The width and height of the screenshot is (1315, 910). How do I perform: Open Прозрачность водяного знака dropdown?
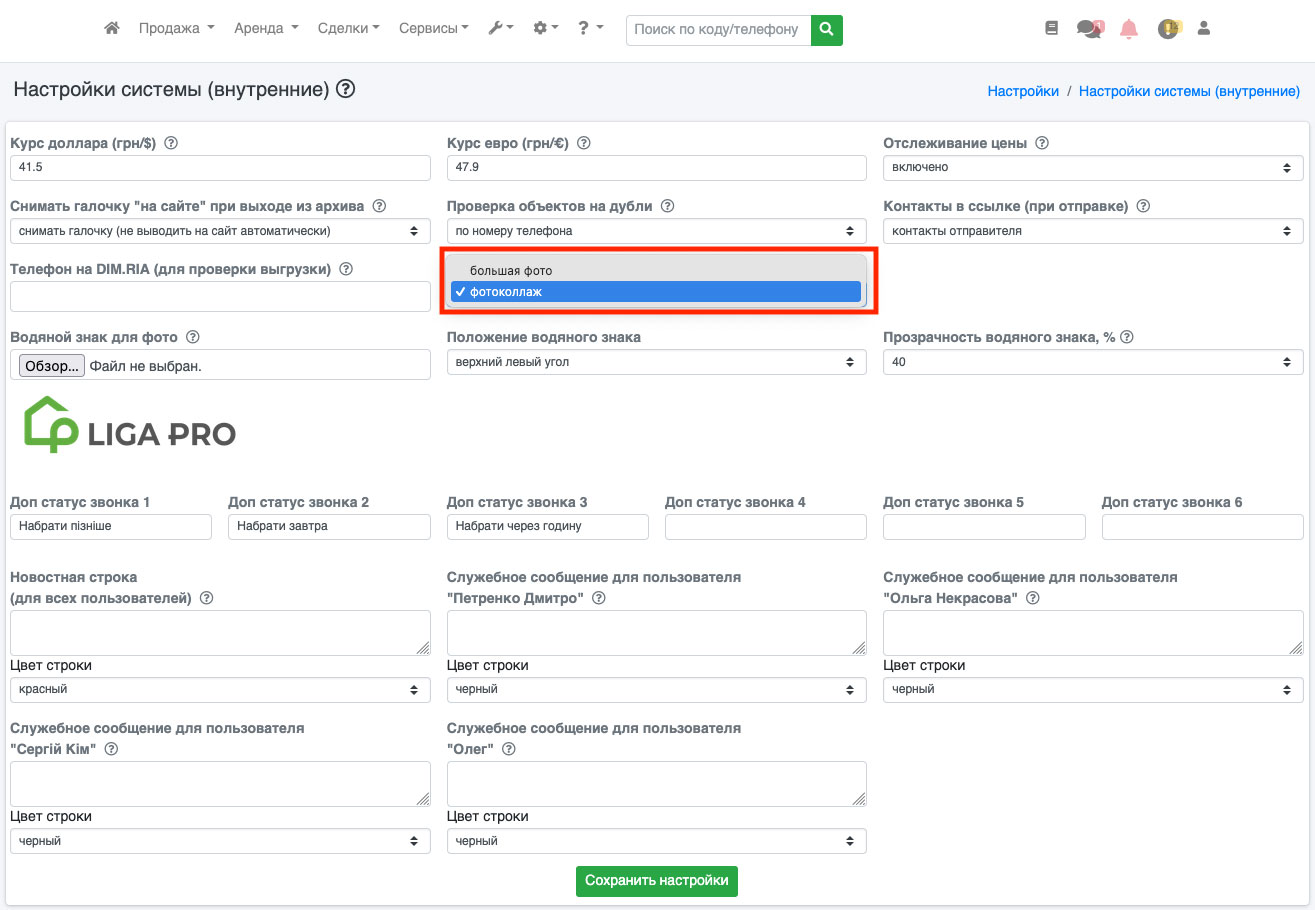point(1092,362)
